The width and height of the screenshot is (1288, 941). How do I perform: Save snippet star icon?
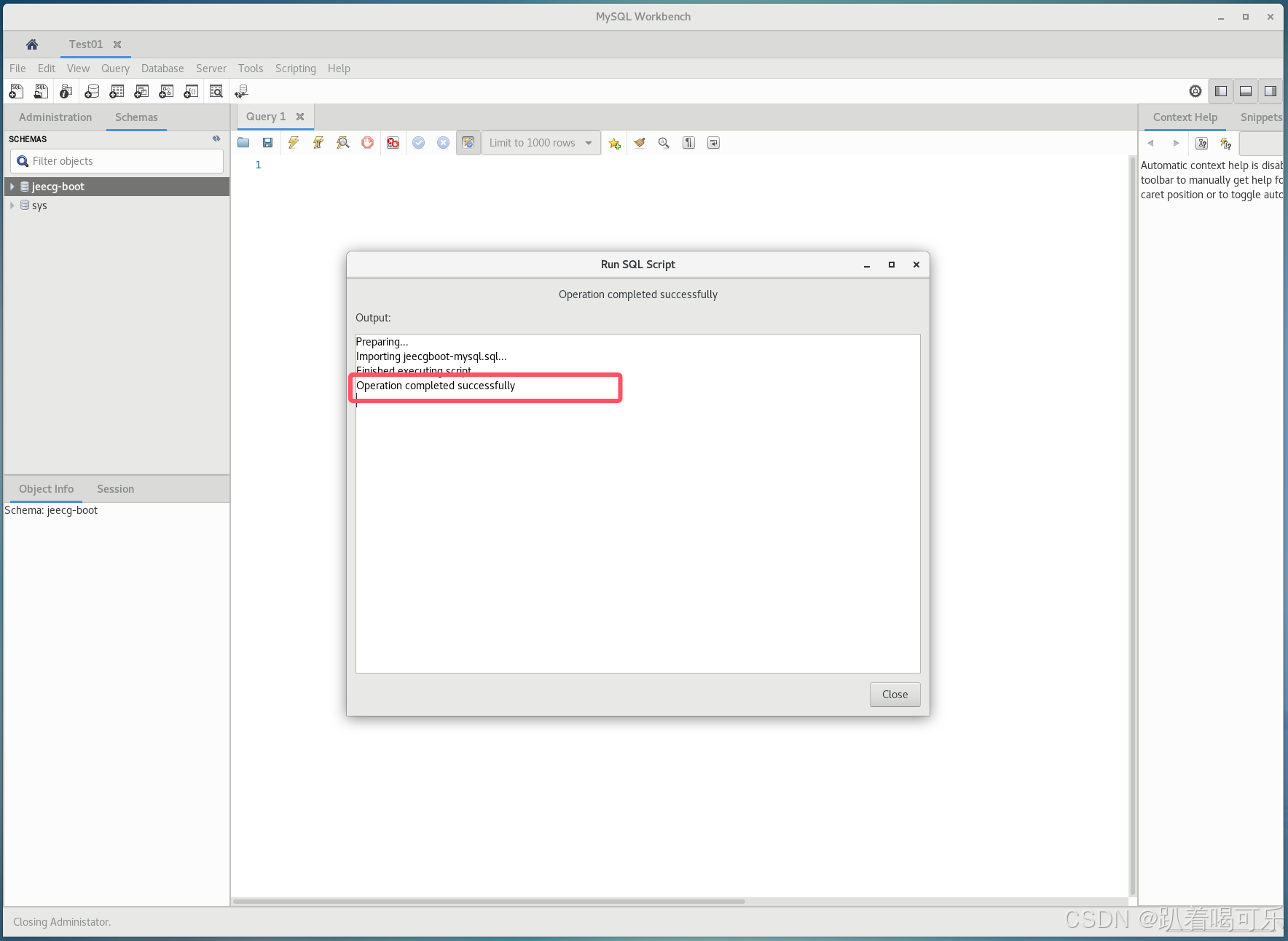[x=615, y=143]
